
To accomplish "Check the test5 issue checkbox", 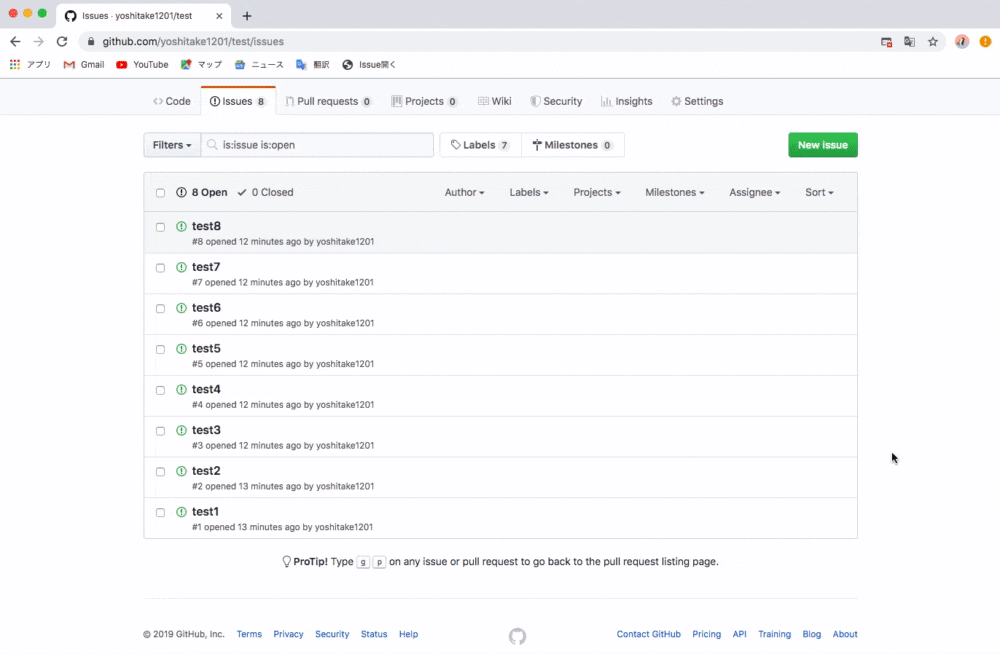I will (x=160, y=350).
